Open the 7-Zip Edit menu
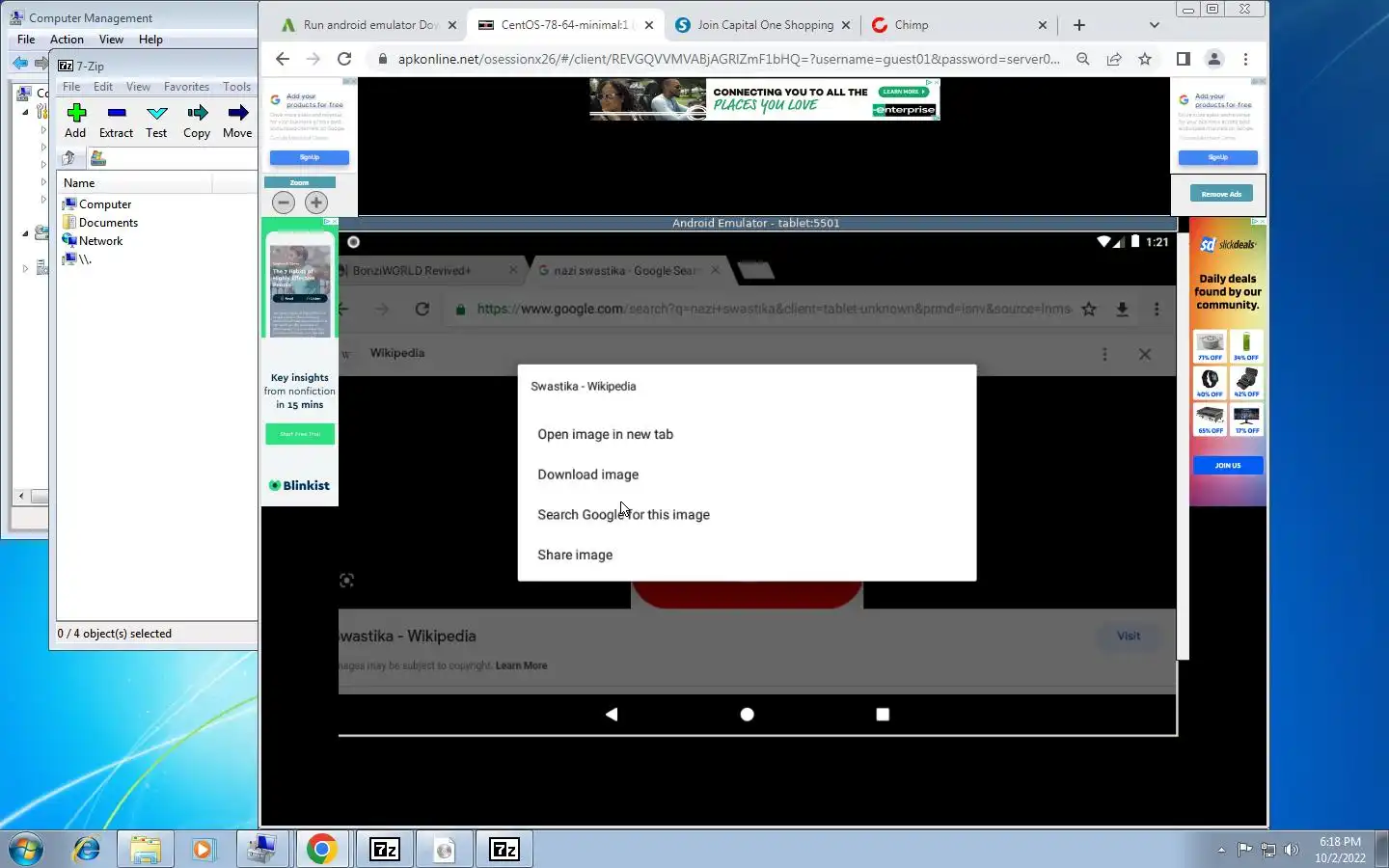This screenshot has height=868, width=1389. click(x=103, y=87)
